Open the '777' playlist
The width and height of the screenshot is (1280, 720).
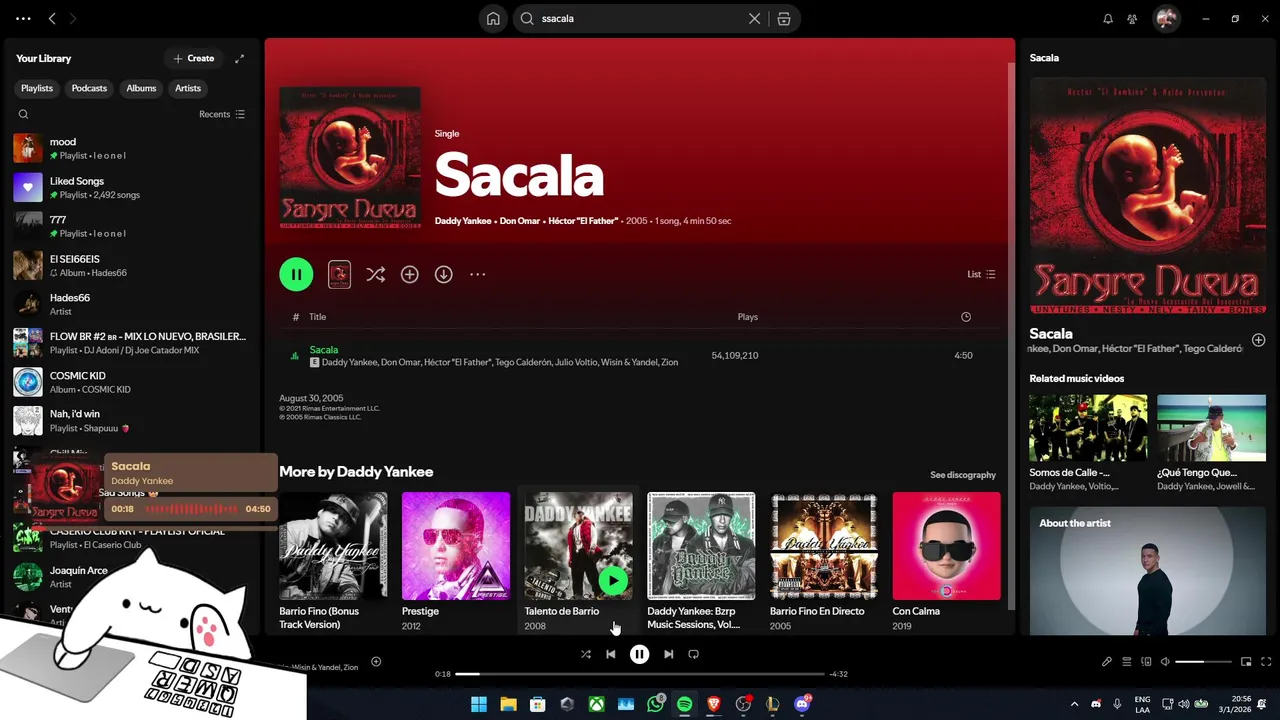(x=131, y=226)
